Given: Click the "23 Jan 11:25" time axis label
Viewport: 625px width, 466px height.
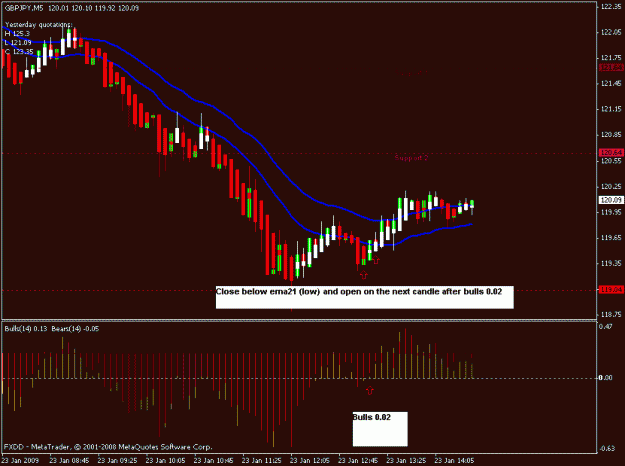Looking at the screenshot, I should click(262, 460).
